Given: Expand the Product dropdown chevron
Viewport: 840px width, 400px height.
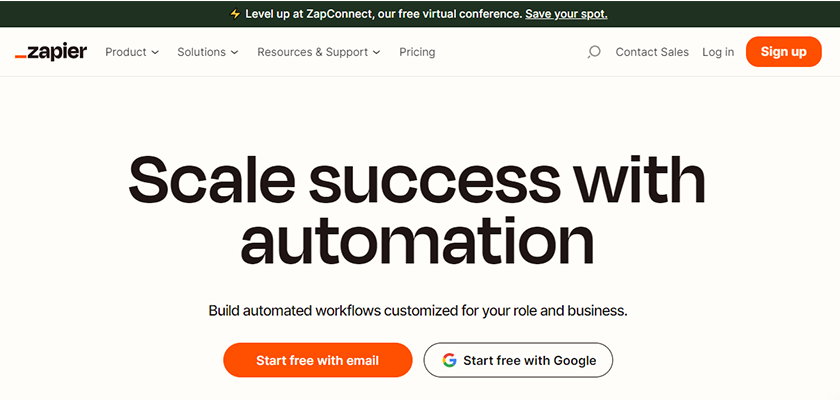Looking at the screenshot, I should pos(155,53).
